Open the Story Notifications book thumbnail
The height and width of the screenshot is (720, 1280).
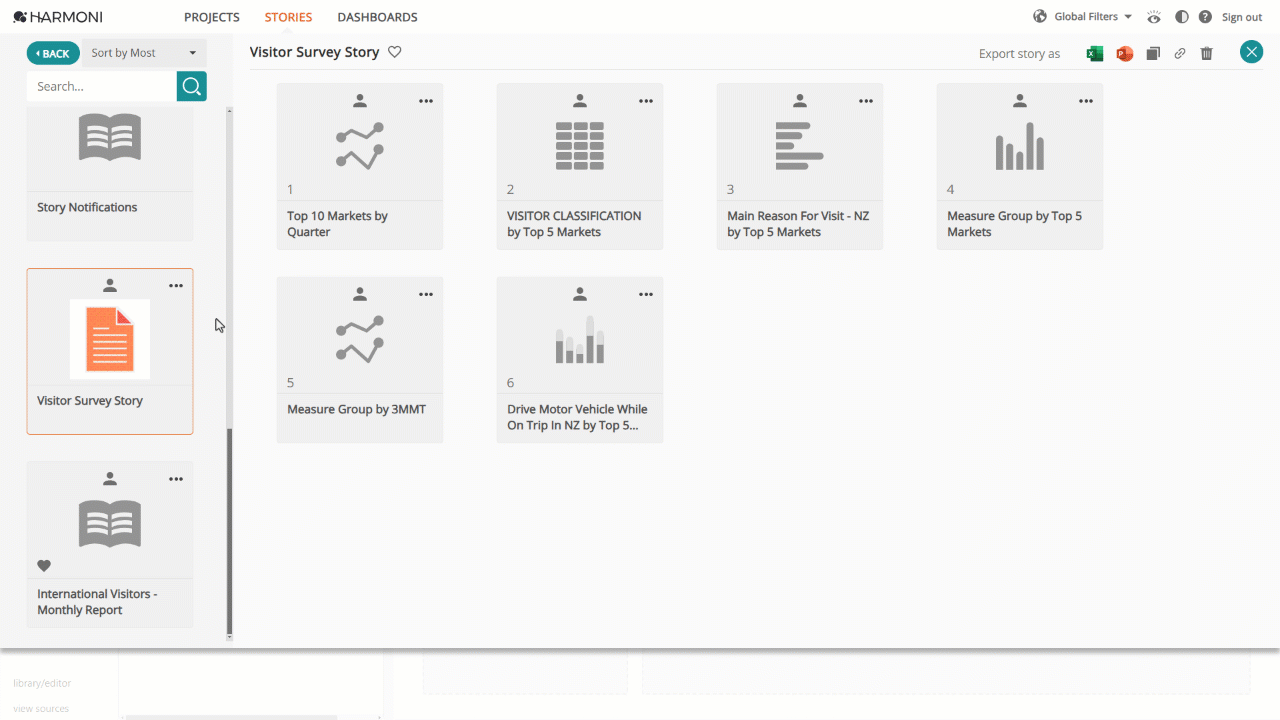110,137
